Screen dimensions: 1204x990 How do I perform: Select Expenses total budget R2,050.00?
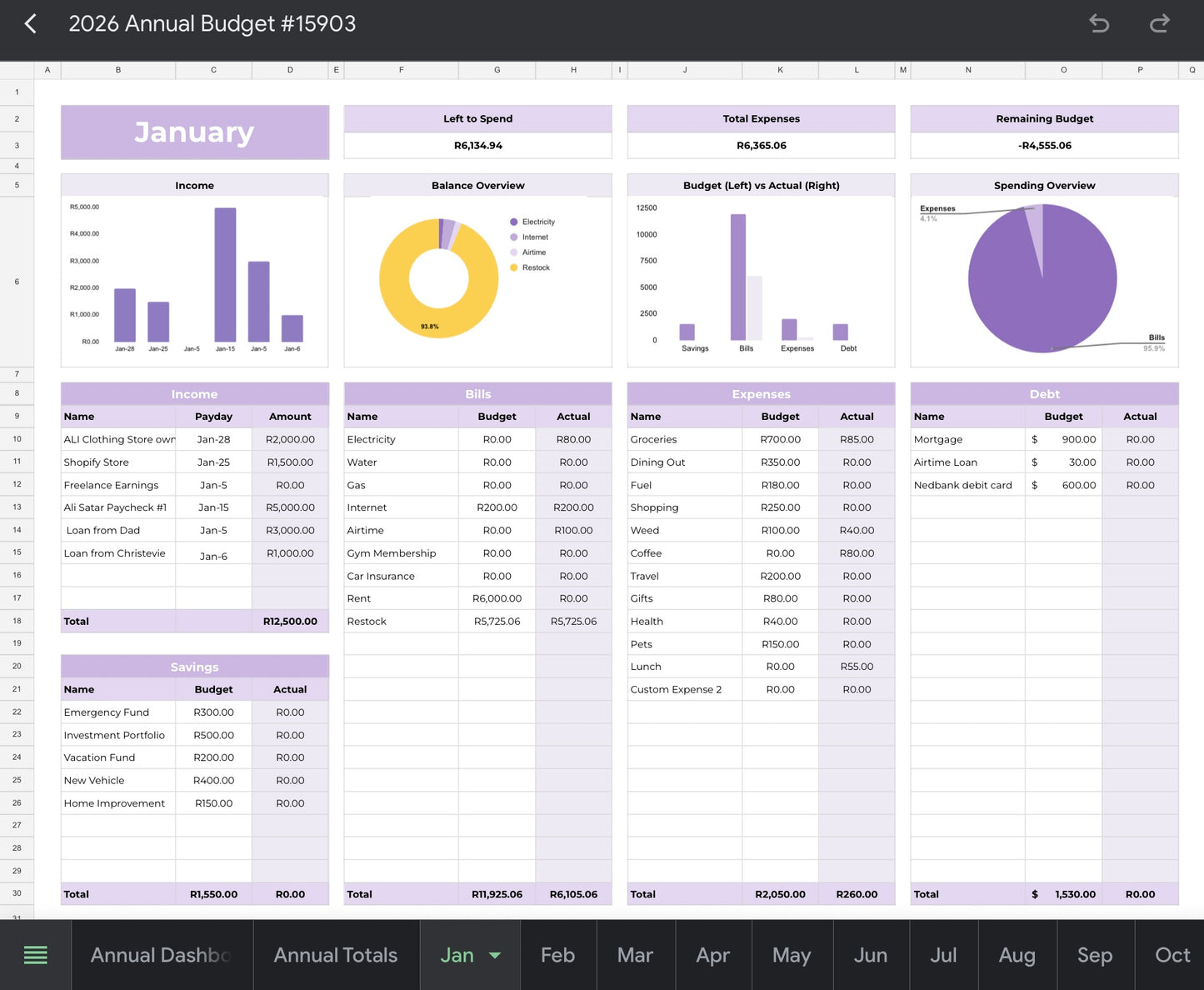point(780,894)
